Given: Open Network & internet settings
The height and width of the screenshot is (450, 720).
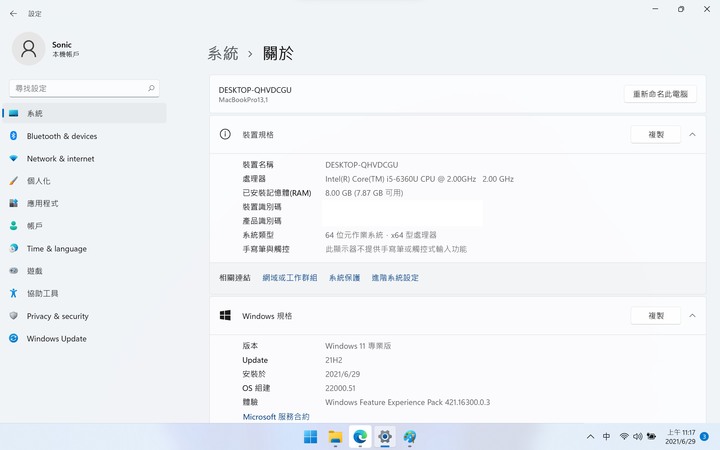Looking at the screenshot, I should (x=84, y=158).
